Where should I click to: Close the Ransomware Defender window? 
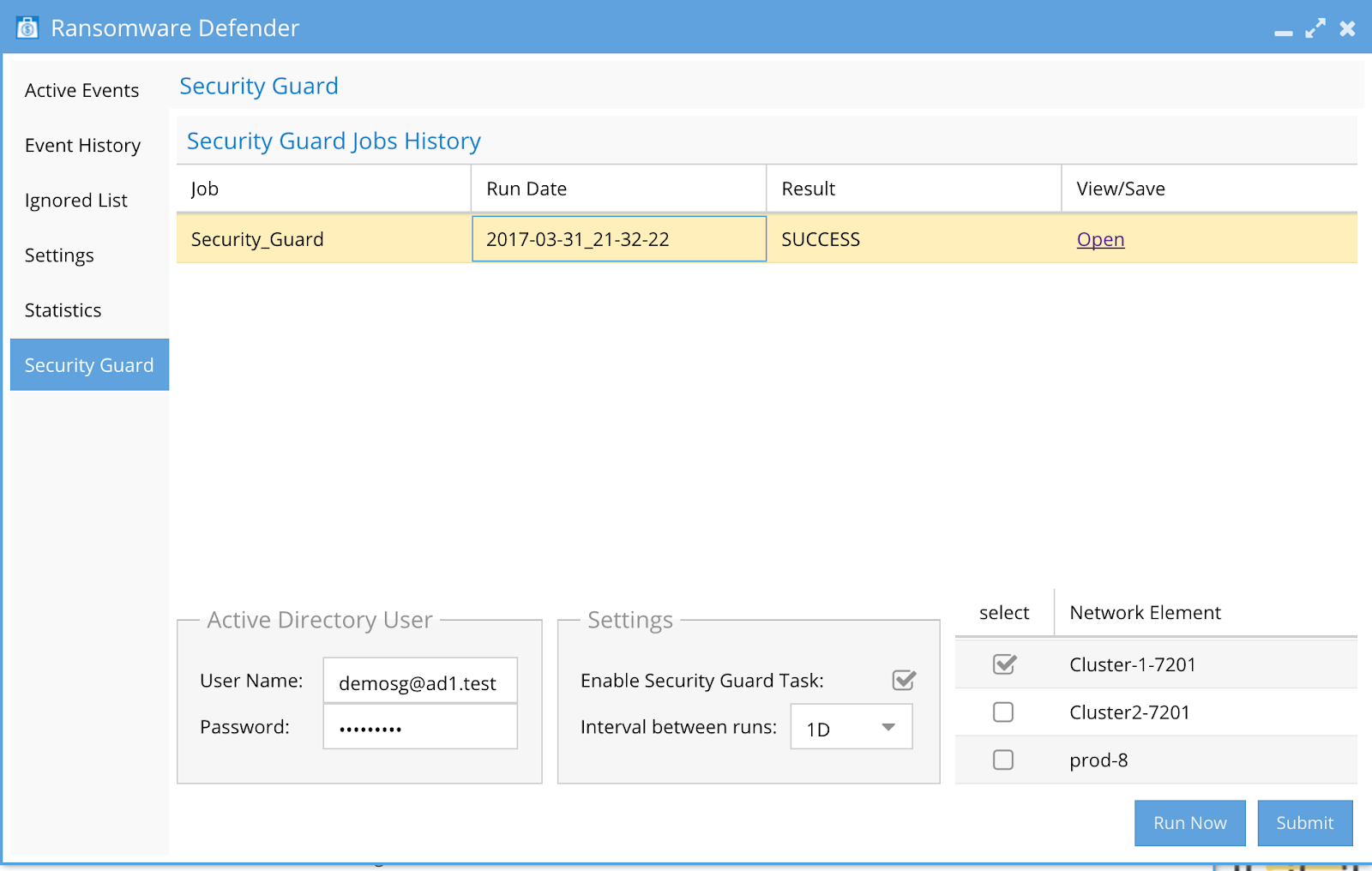1347,28
